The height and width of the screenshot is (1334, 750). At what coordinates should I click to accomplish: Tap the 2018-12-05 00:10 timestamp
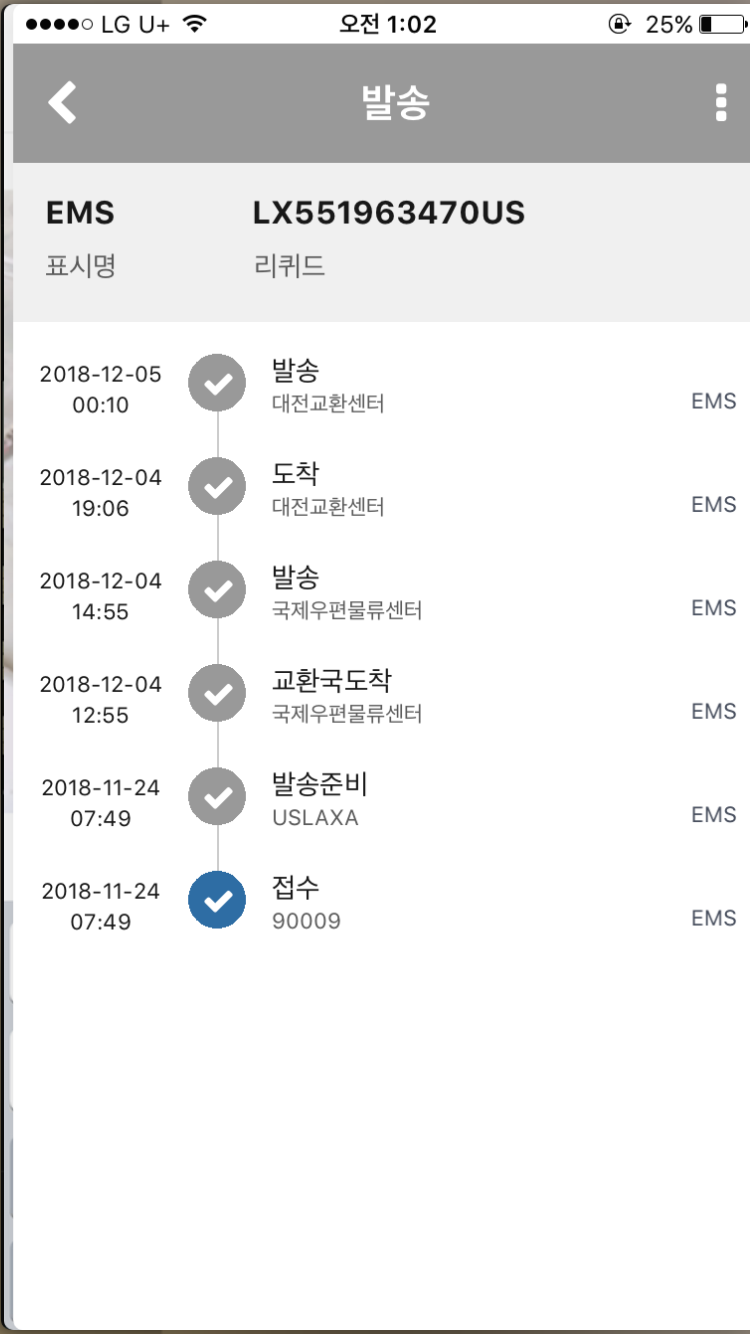point(100,389)
